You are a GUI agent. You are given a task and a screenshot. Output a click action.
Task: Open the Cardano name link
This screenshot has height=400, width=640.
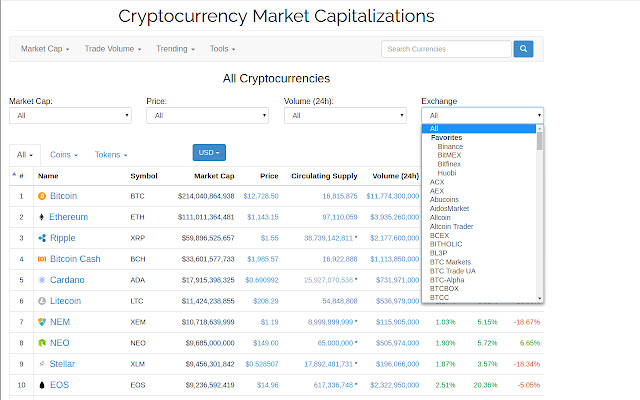[67, 280]
